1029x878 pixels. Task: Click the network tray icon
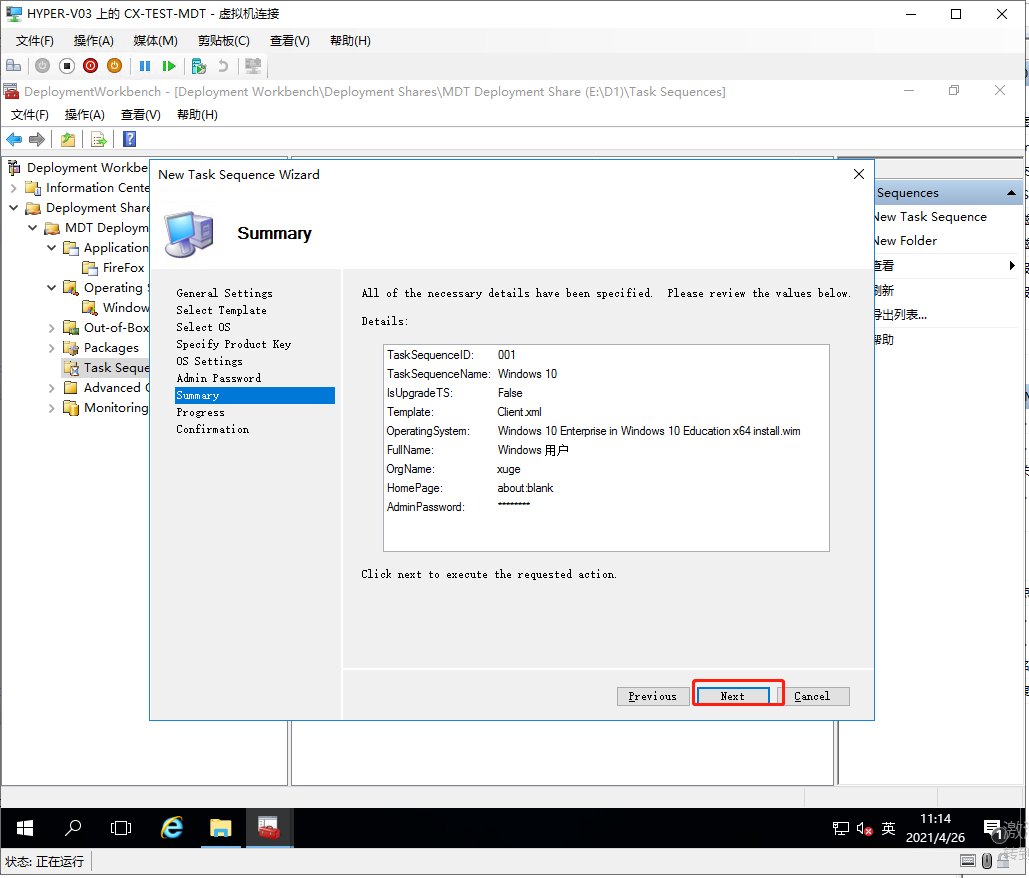tap(841, 829)
